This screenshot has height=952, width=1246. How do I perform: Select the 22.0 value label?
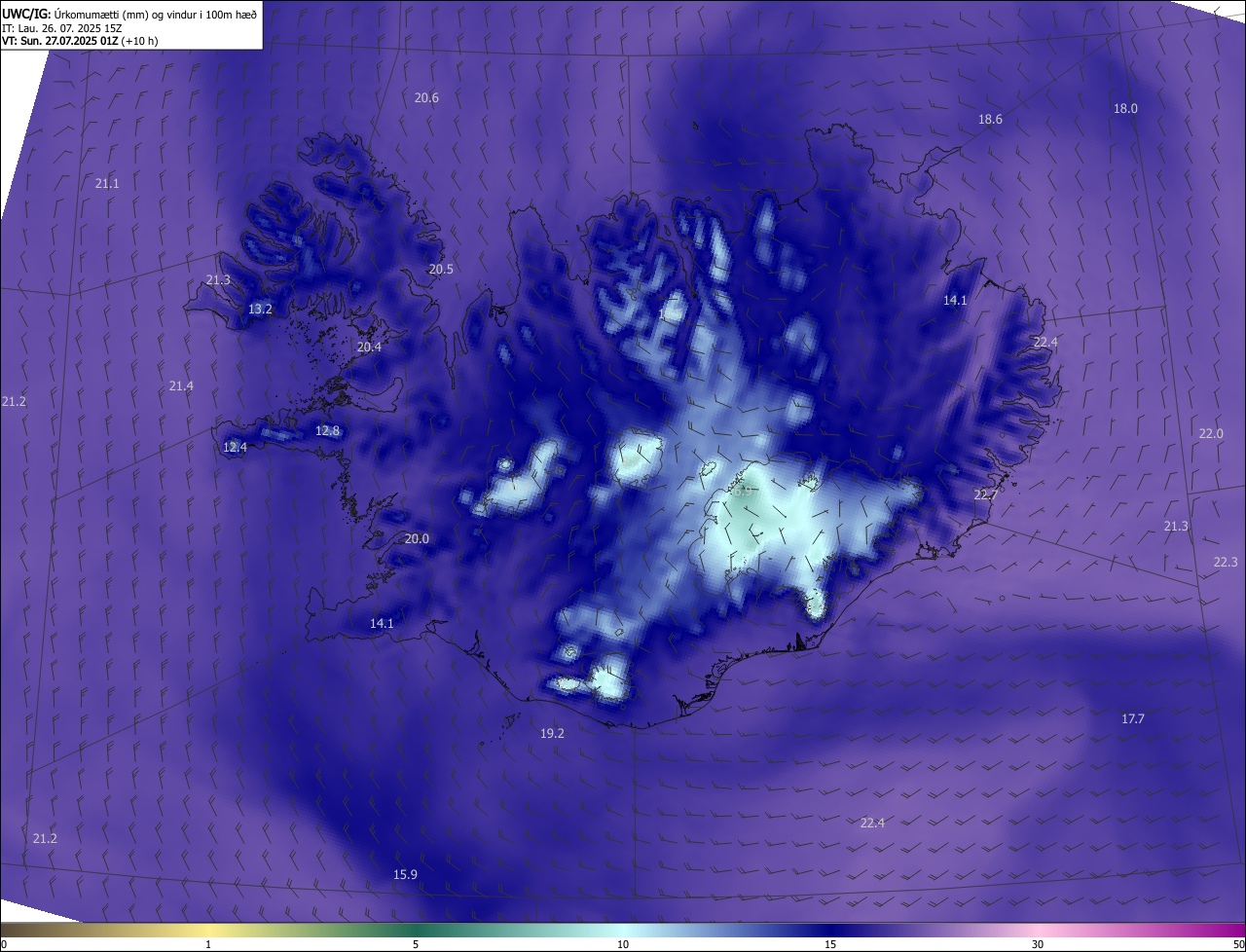pos(1211,433)
